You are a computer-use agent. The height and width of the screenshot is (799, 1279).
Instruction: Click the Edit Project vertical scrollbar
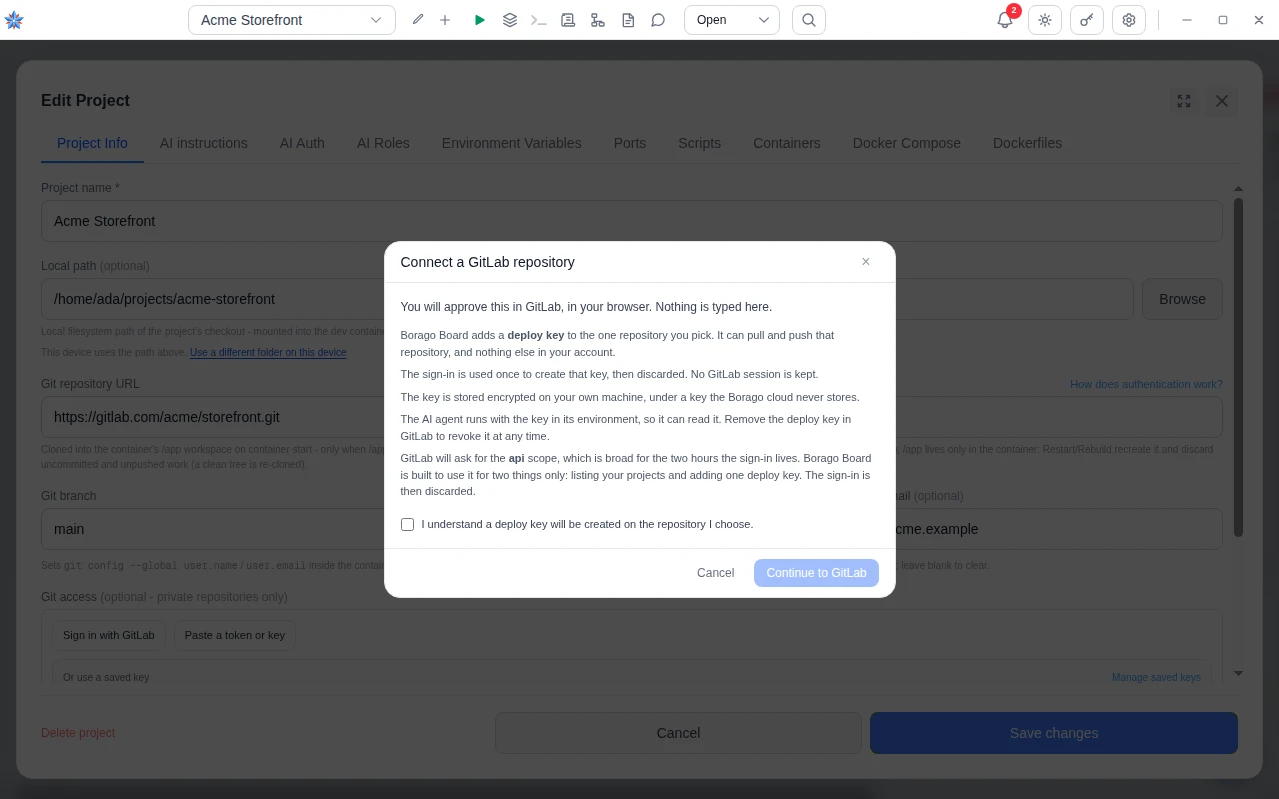(x=1238, y=366)
